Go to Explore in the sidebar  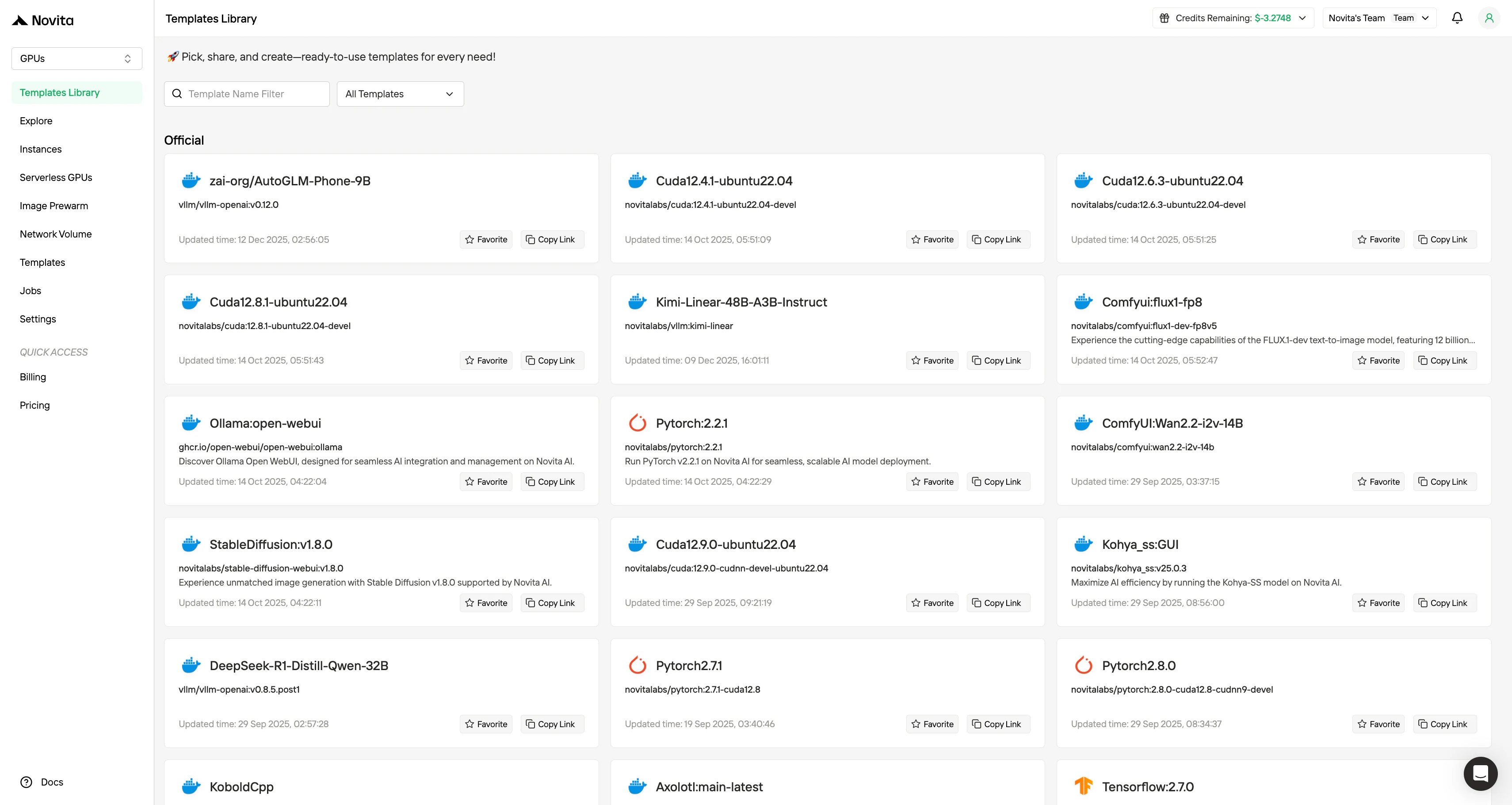tap(77, 121)
